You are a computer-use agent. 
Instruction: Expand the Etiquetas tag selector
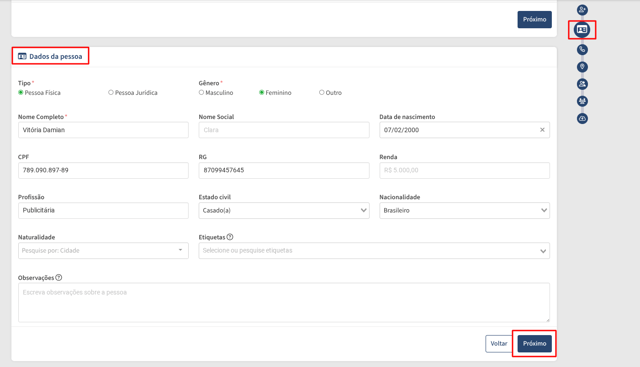pyautogui.click(x=374, y=251)
